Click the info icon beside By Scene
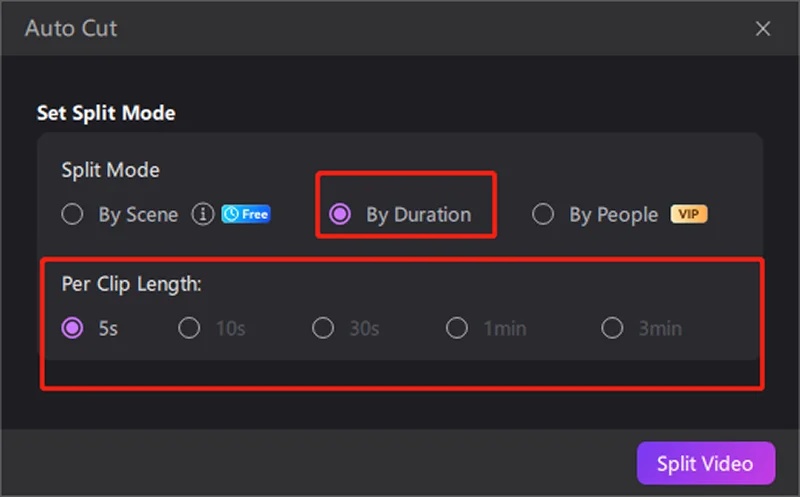Viewport: 800px width, 497px height. (203, 214)
